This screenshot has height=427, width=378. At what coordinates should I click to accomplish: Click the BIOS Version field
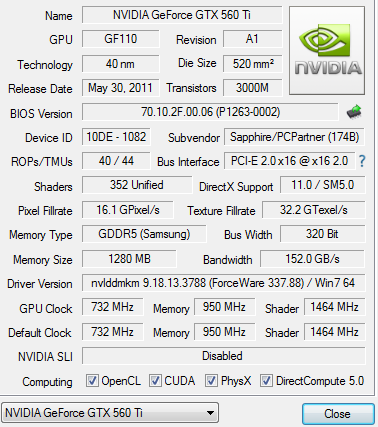tap(210, 112)
